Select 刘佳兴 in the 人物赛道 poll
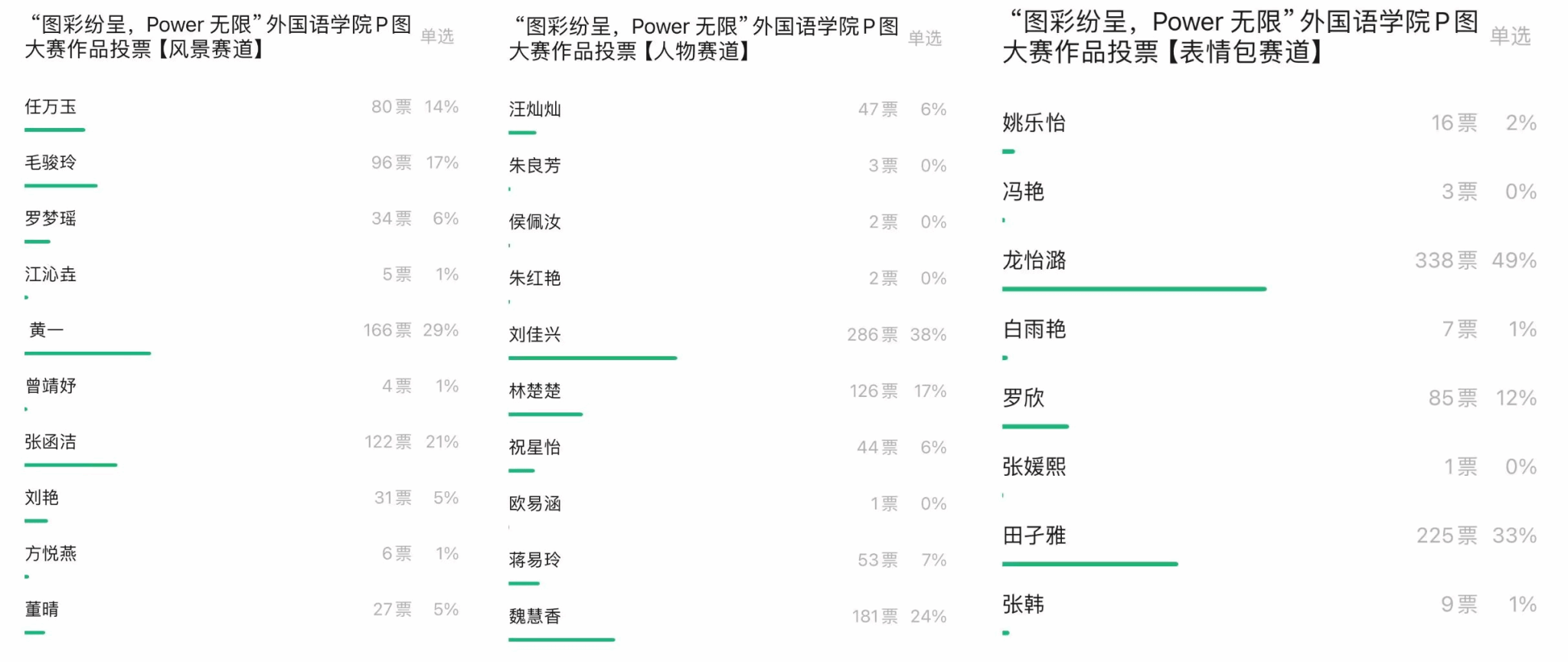Image resolution: width=1568 pixels, height=662 pixels. click(x=534, y=335)
